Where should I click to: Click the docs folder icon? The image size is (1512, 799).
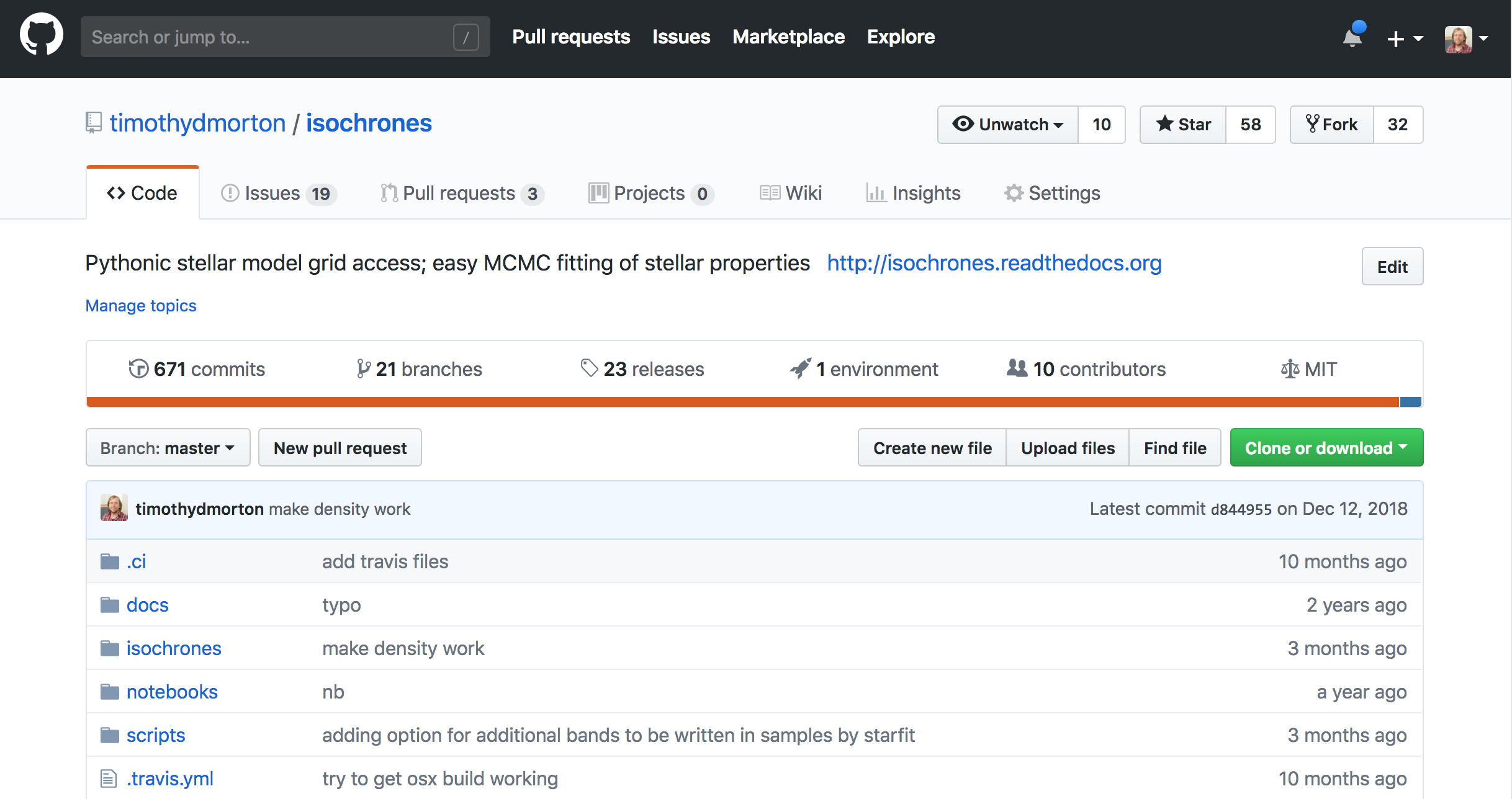click(110, 605)
